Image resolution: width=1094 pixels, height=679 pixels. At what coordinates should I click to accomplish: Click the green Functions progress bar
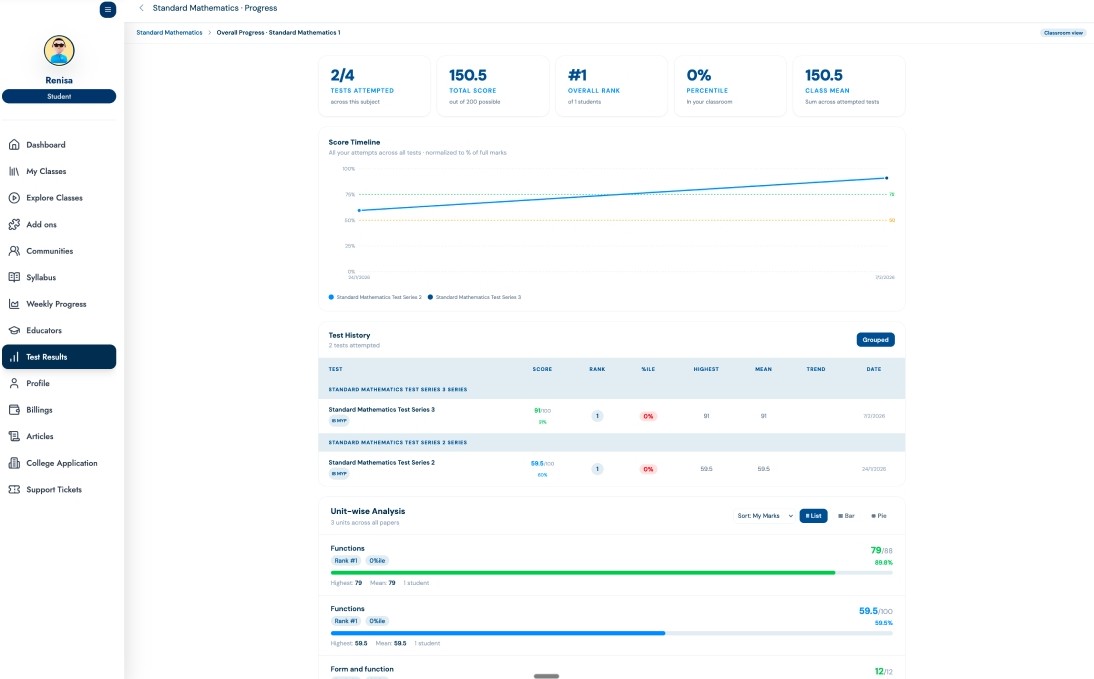(583, 573)
